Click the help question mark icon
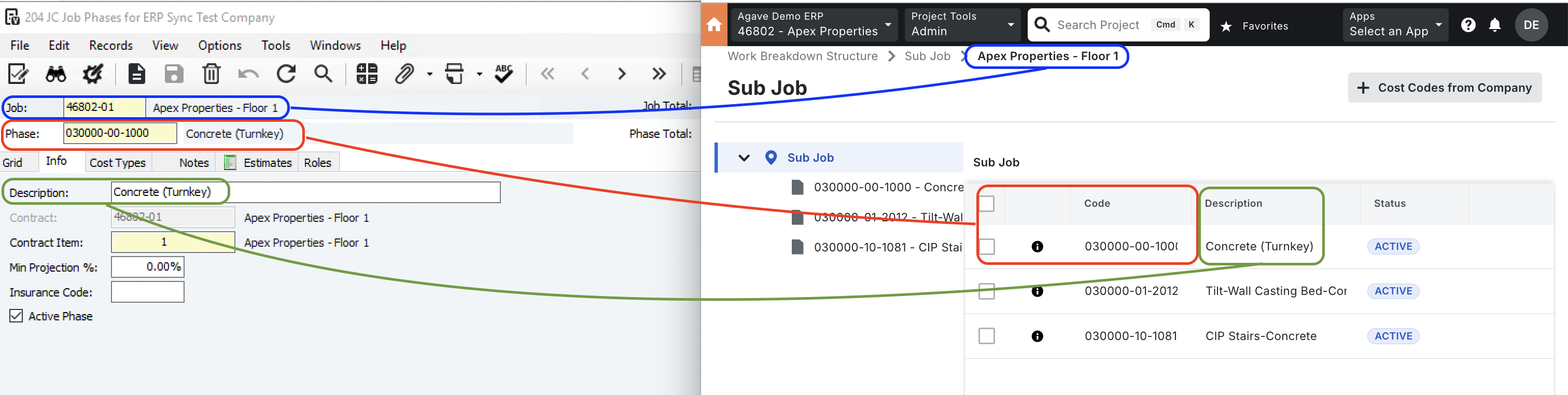 1467,25
